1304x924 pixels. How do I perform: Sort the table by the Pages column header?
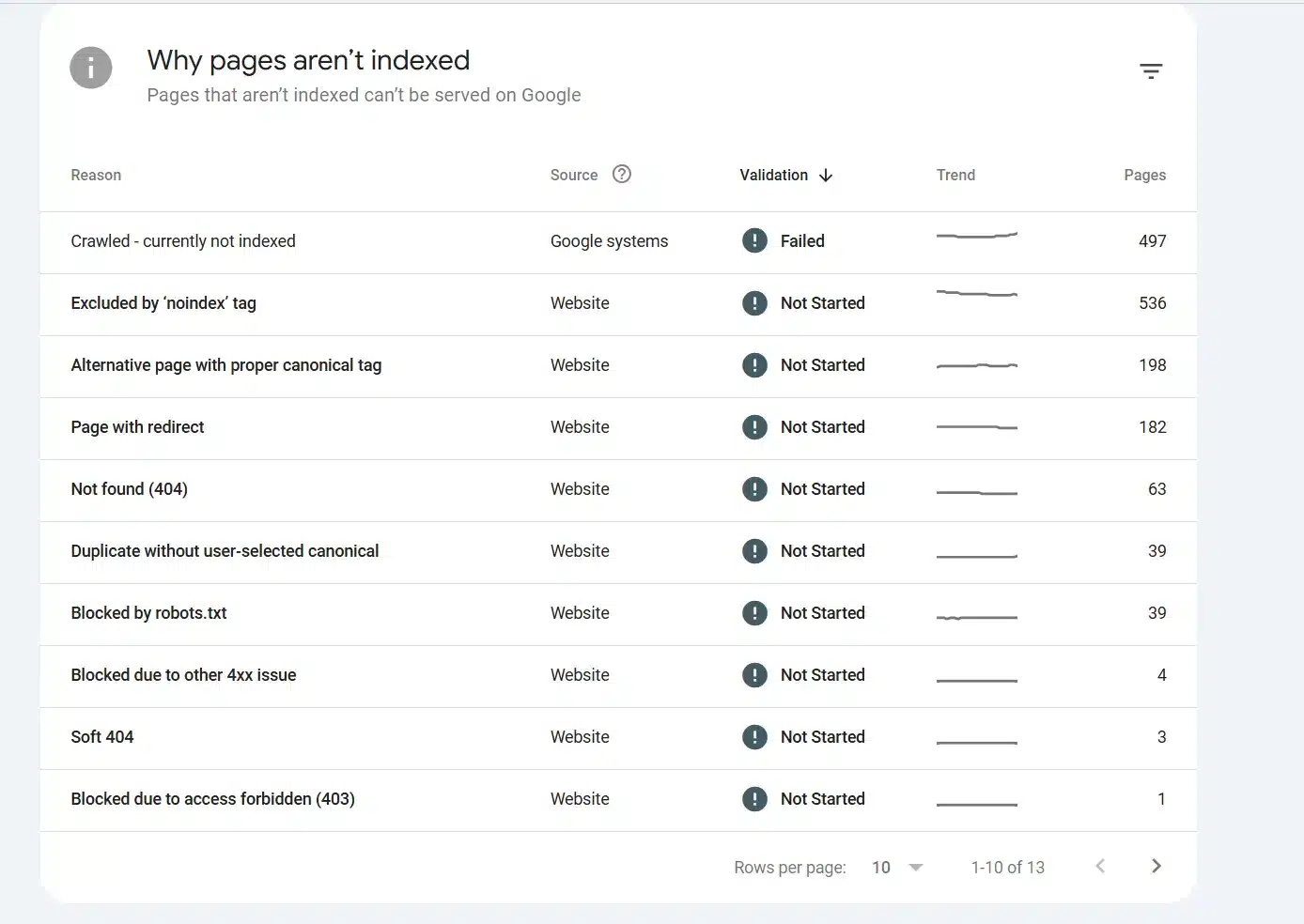[x=1144, y=175]
